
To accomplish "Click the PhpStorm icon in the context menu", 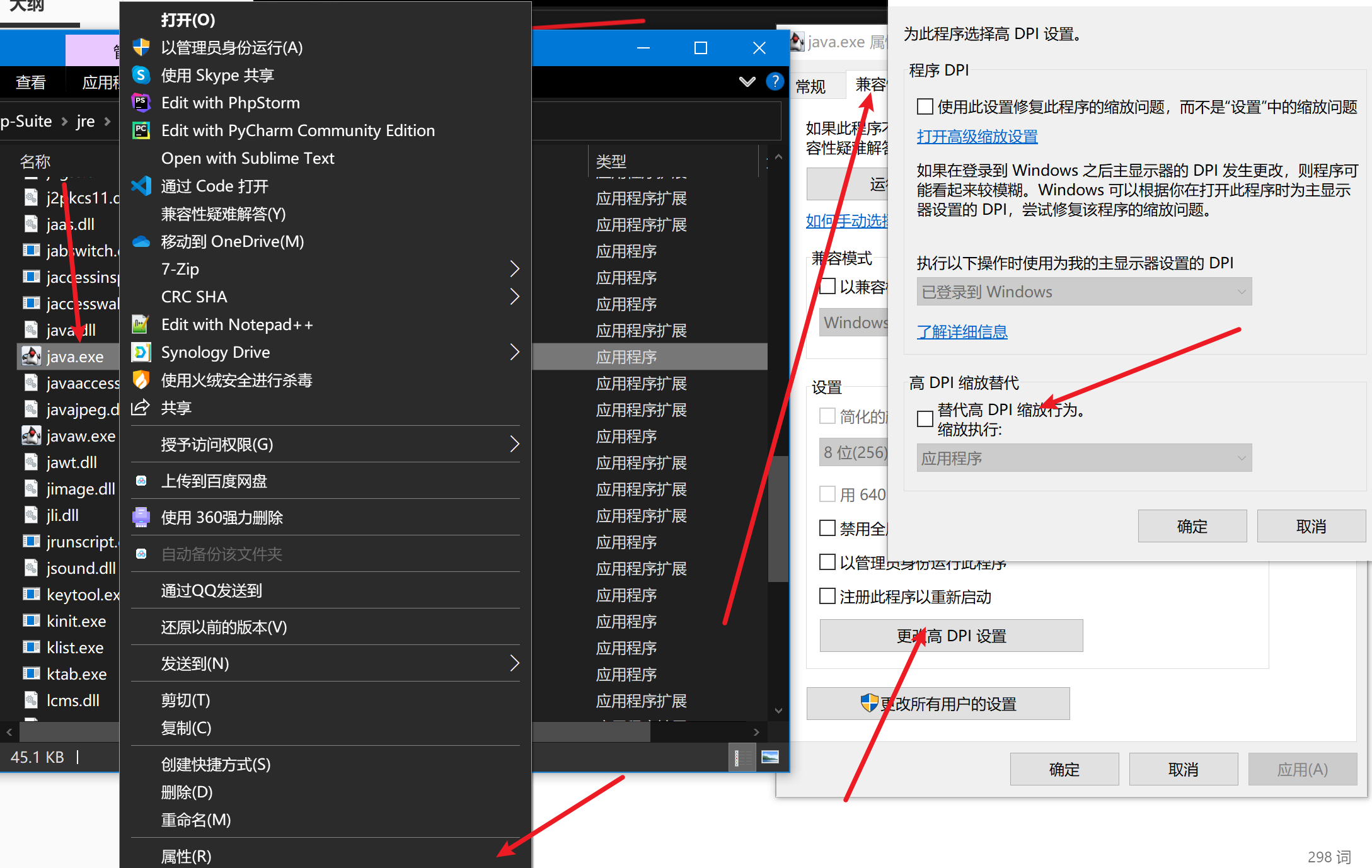I will click(141, 103).
